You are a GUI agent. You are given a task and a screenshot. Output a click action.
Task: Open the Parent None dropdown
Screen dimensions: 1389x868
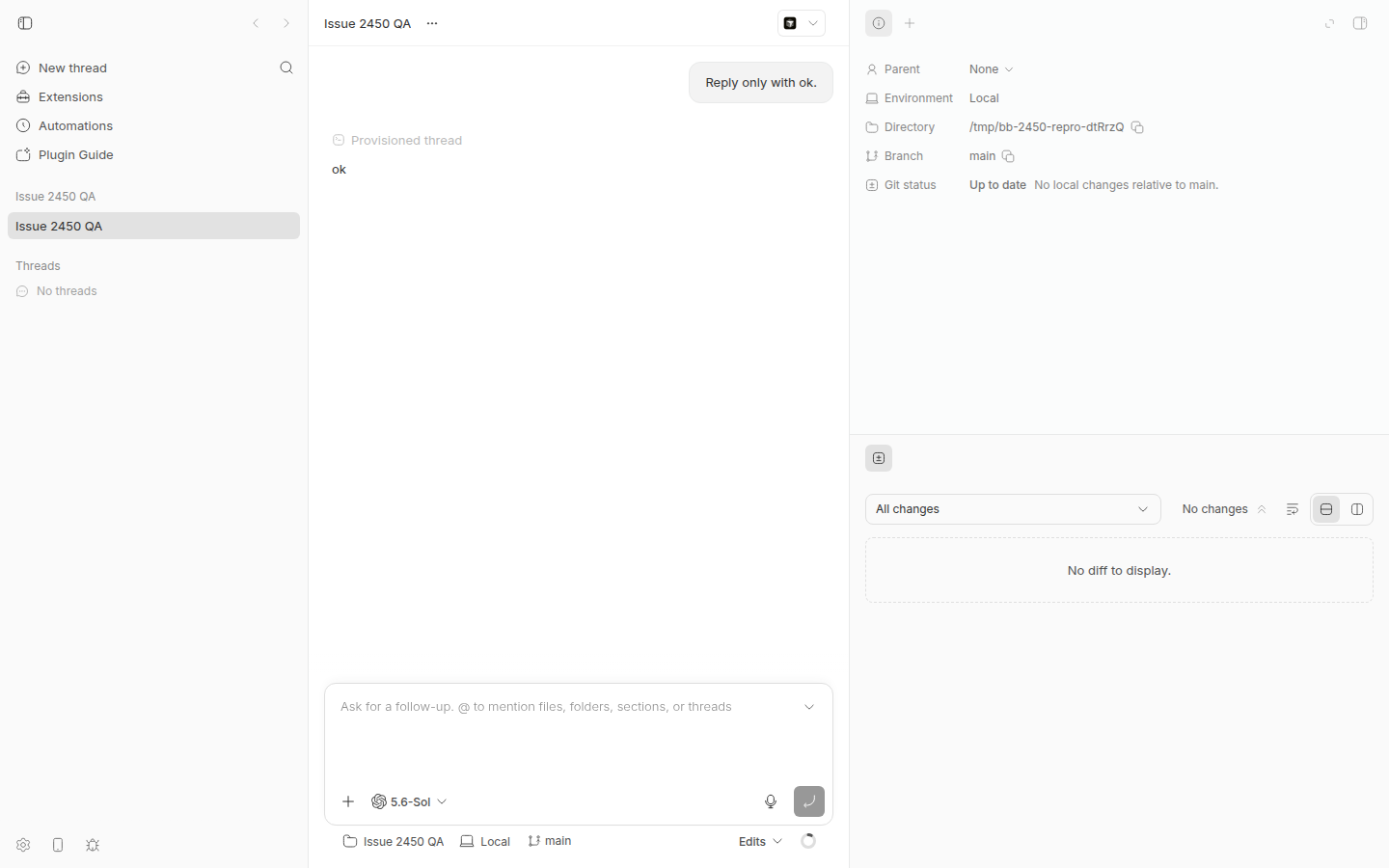992,69
